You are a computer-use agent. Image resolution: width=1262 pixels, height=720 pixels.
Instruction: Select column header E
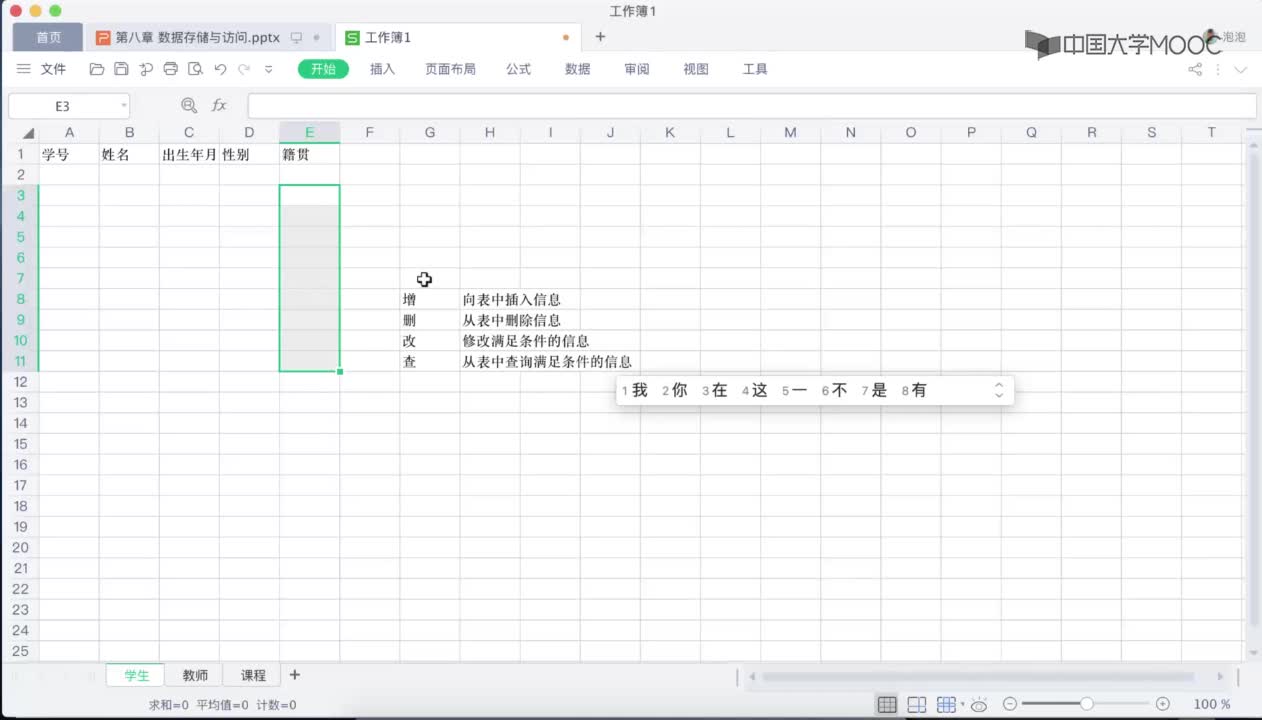click(309, 132)
